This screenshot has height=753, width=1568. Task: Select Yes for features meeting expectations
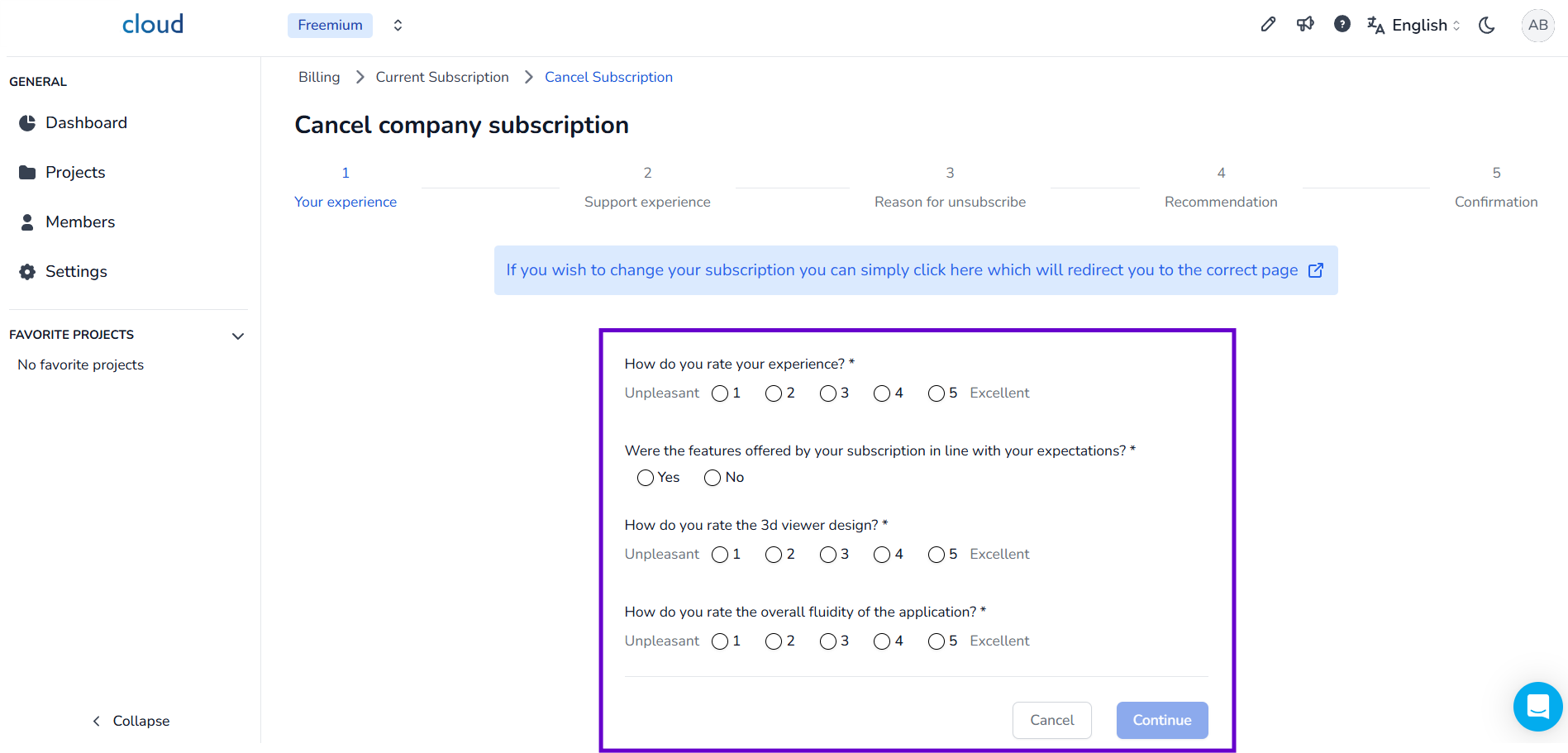coord(646,478)
